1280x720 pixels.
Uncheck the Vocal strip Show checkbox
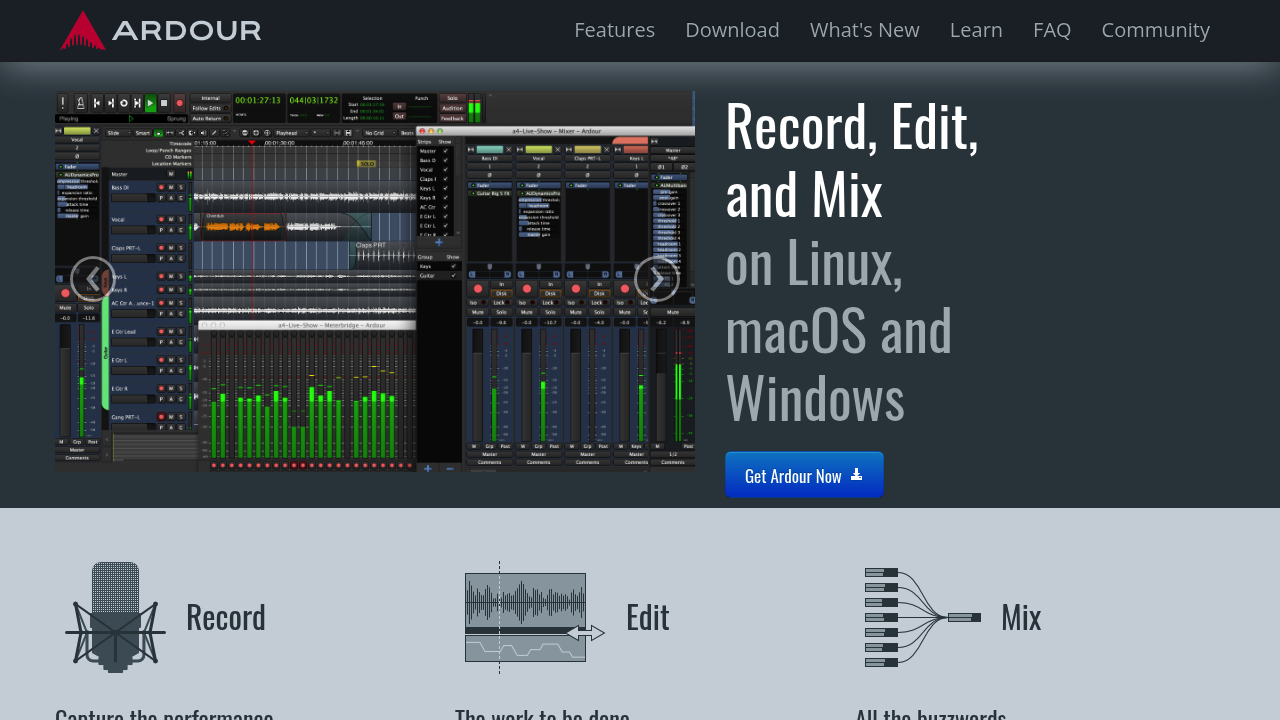446,169
